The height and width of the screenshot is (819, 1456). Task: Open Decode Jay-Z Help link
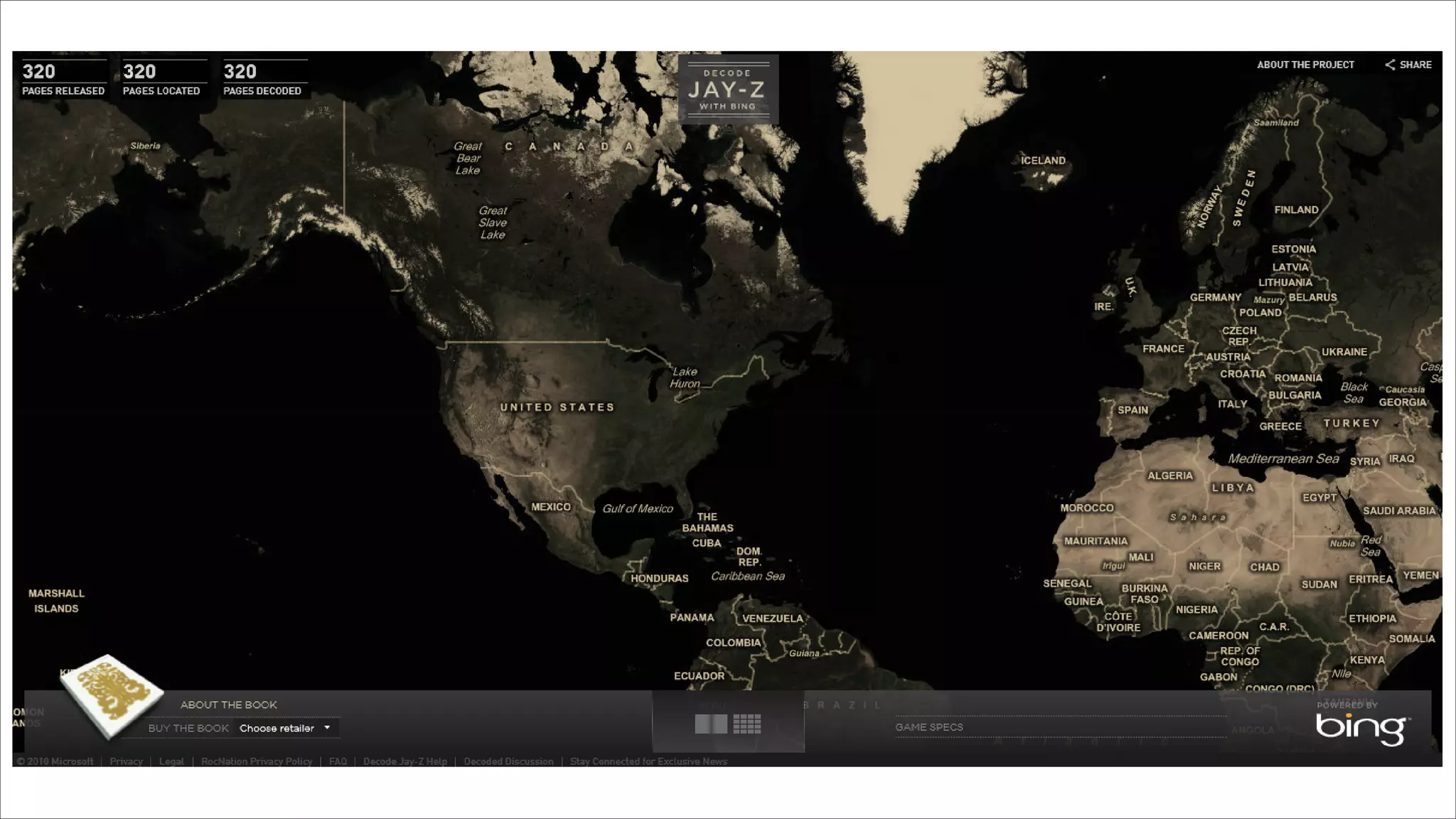(405, 761)
